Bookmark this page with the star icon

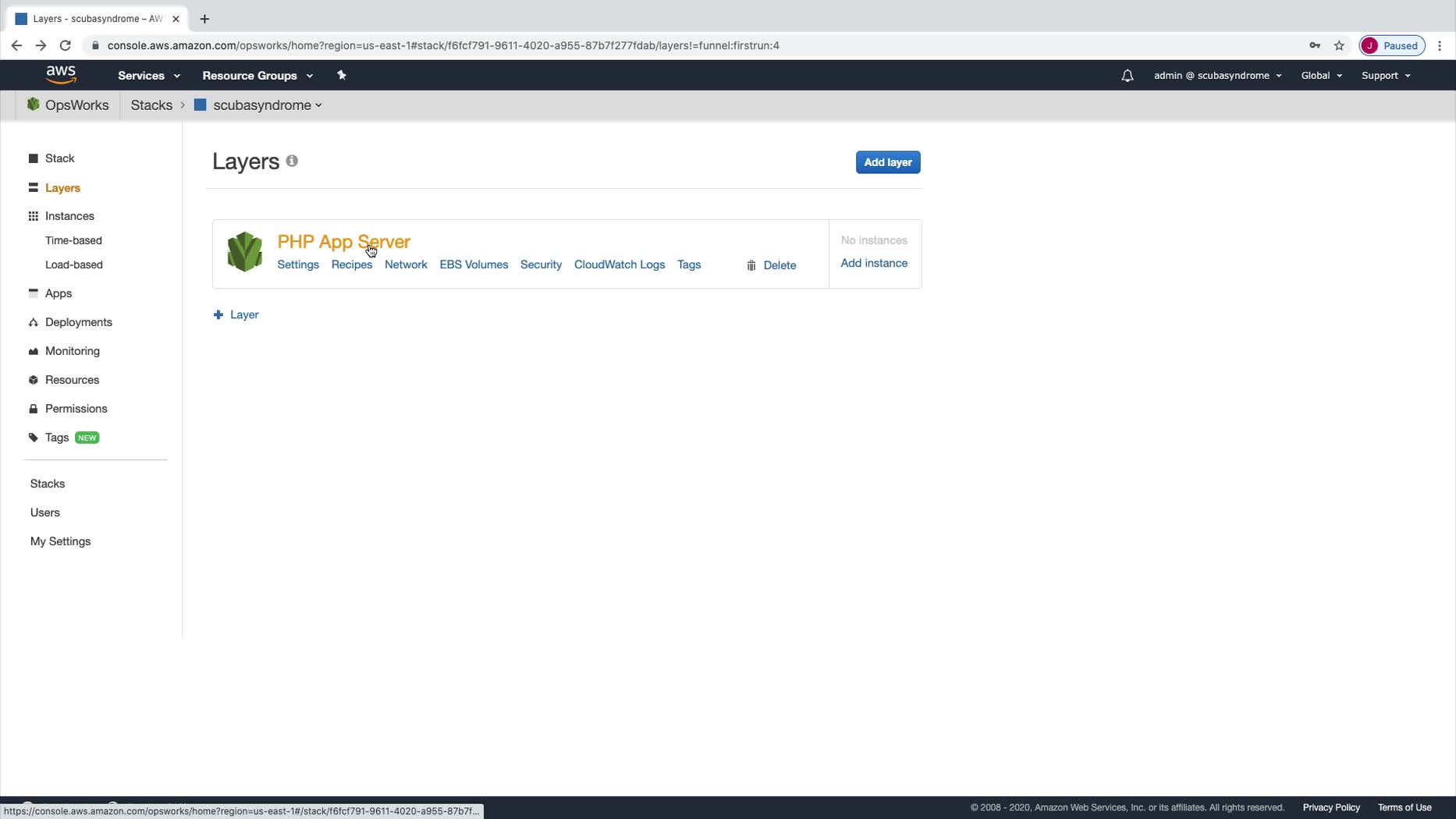coord(1339,45)
